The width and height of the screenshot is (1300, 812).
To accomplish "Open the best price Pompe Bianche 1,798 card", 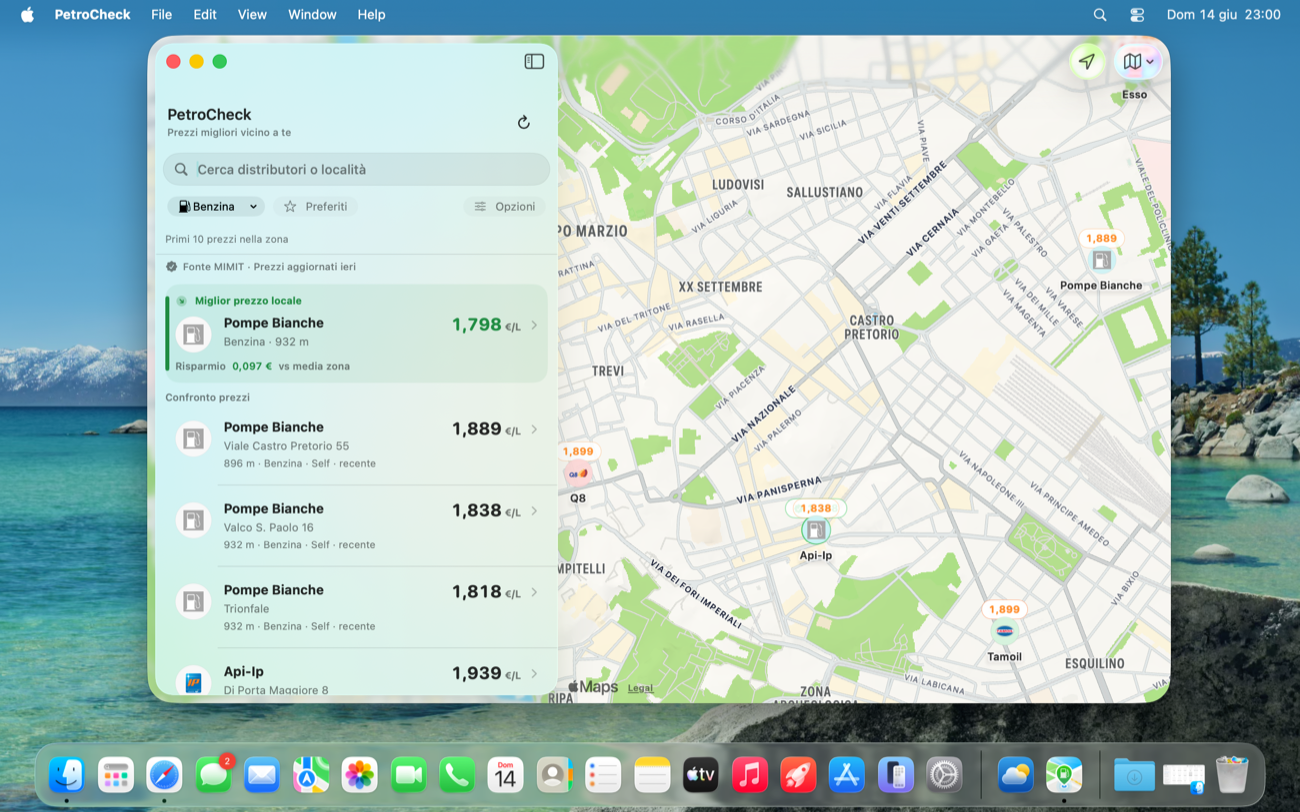I will click(357, 333).
